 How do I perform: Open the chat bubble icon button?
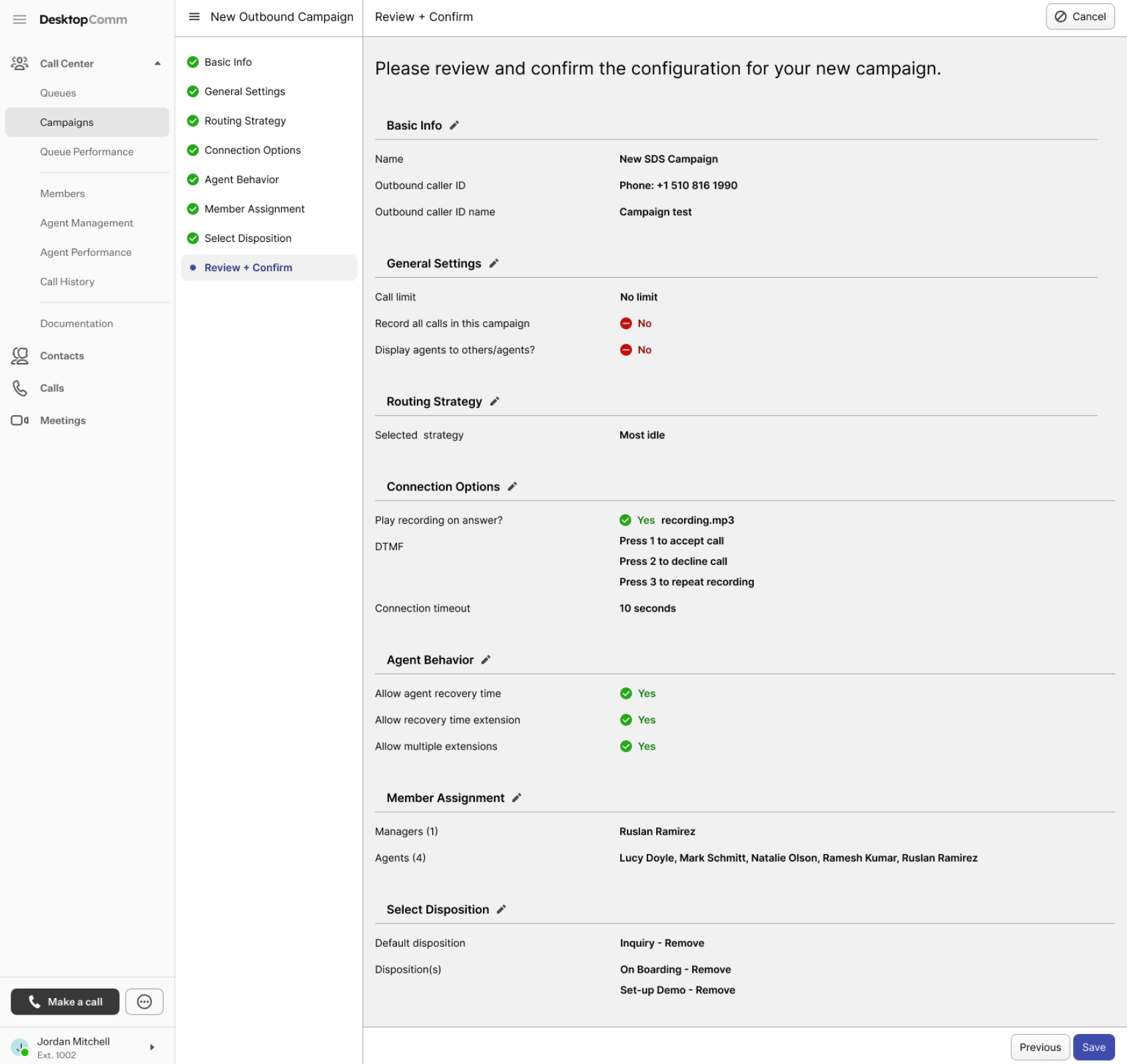coord(144,1001)
